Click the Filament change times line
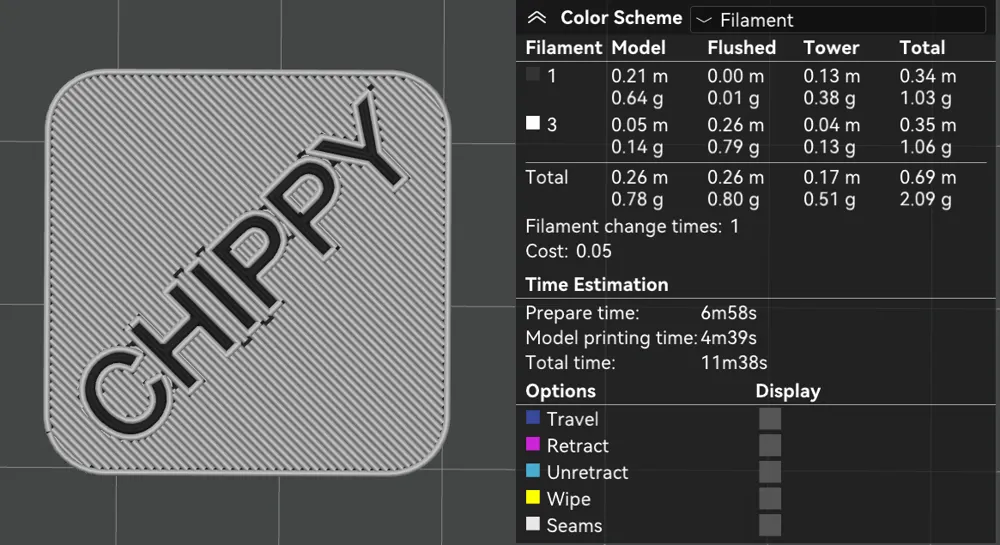The width and height of the screenshot is (1000, 545). coord(632,226)
